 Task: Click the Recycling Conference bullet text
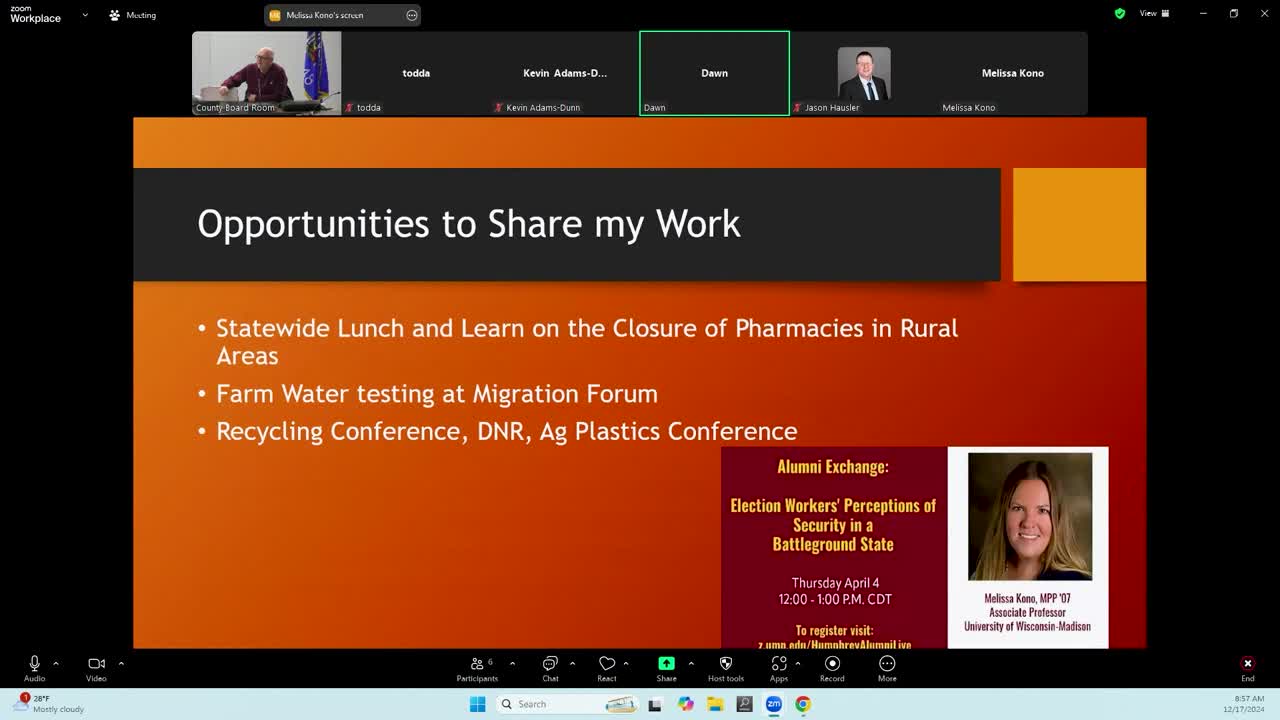(x=507, y=431)
